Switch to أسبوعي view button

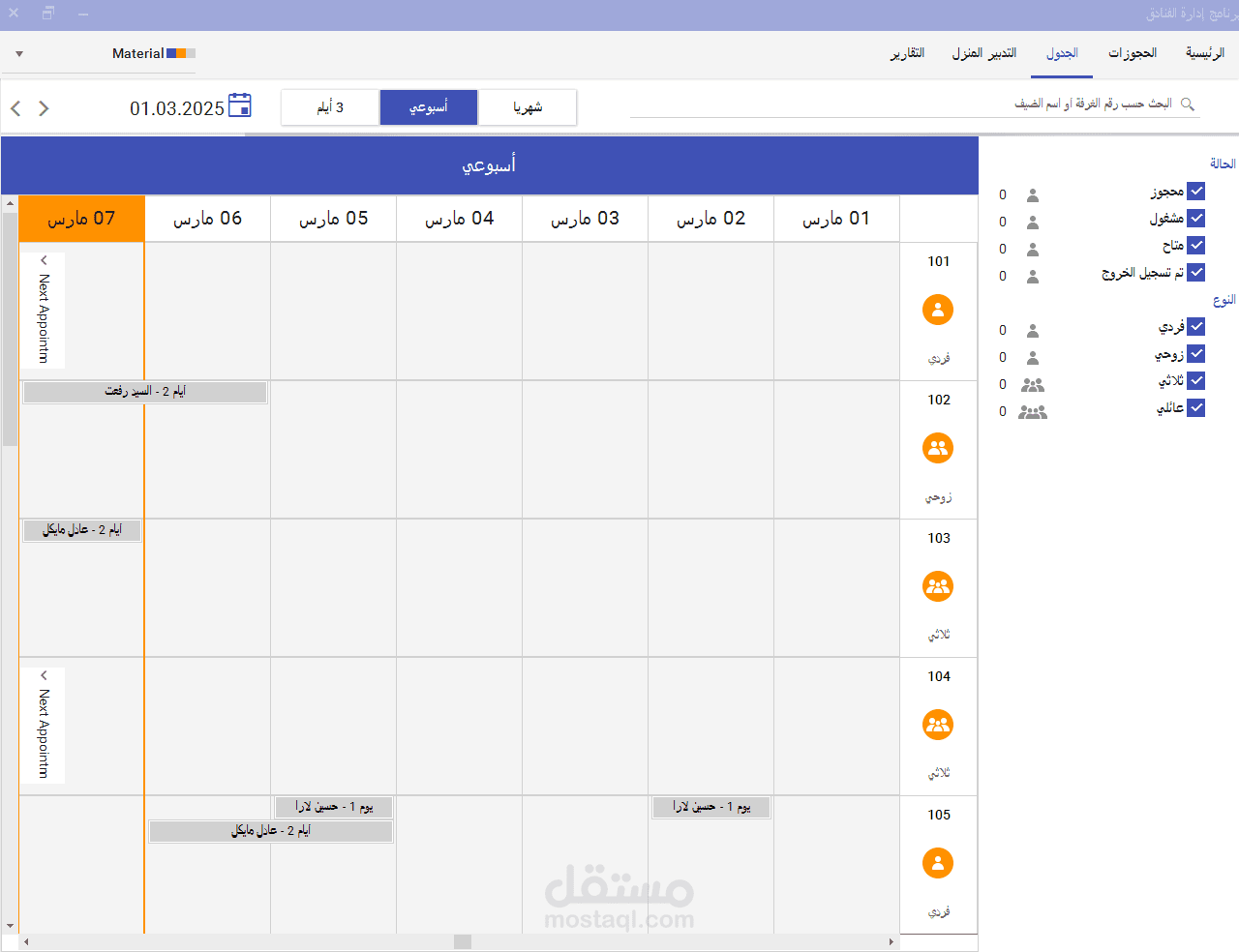[429, 107]
